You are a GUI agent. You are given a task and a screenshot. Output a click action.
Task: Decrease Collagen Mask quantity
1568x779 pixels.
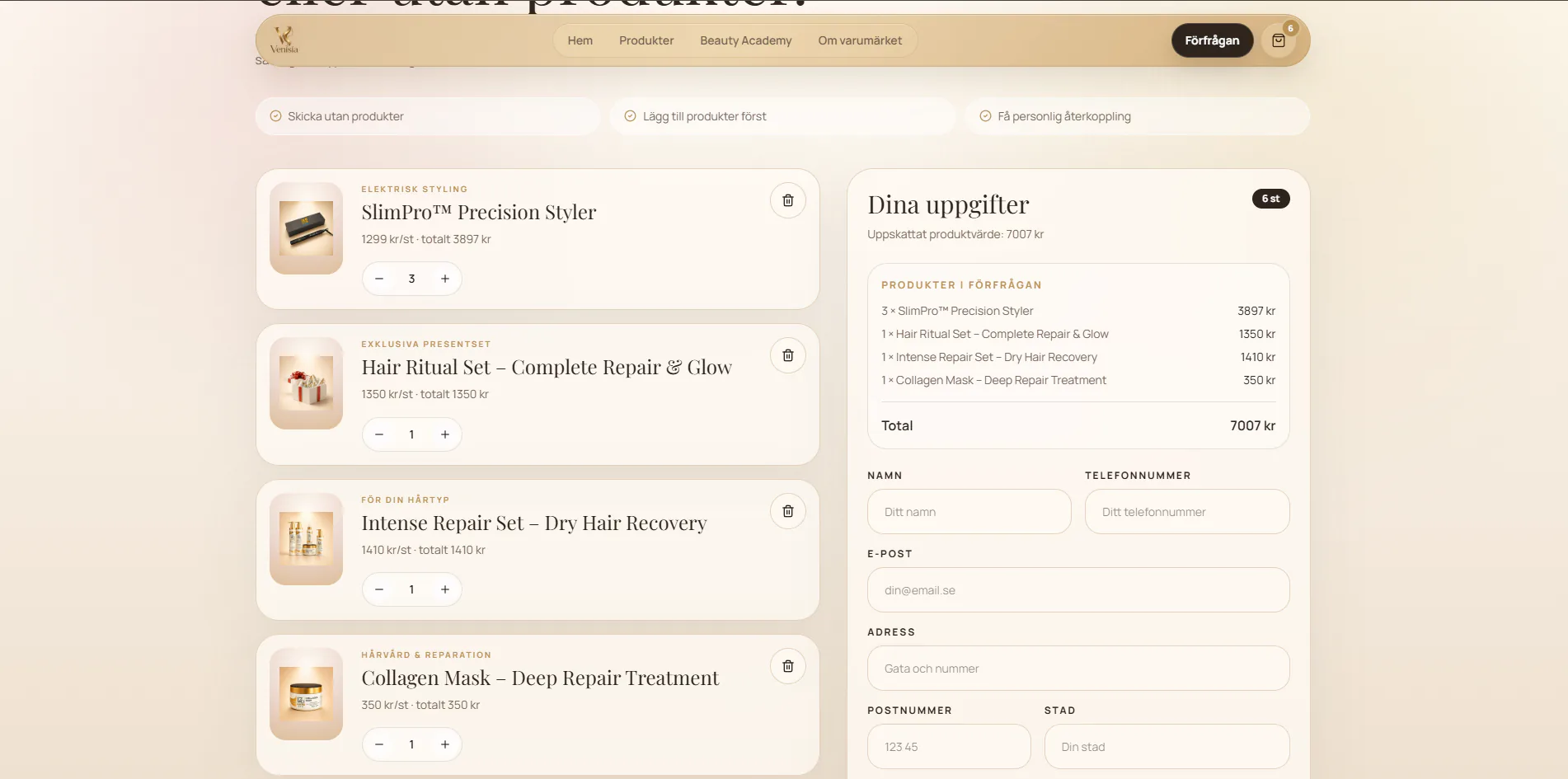tap(379, 744)
